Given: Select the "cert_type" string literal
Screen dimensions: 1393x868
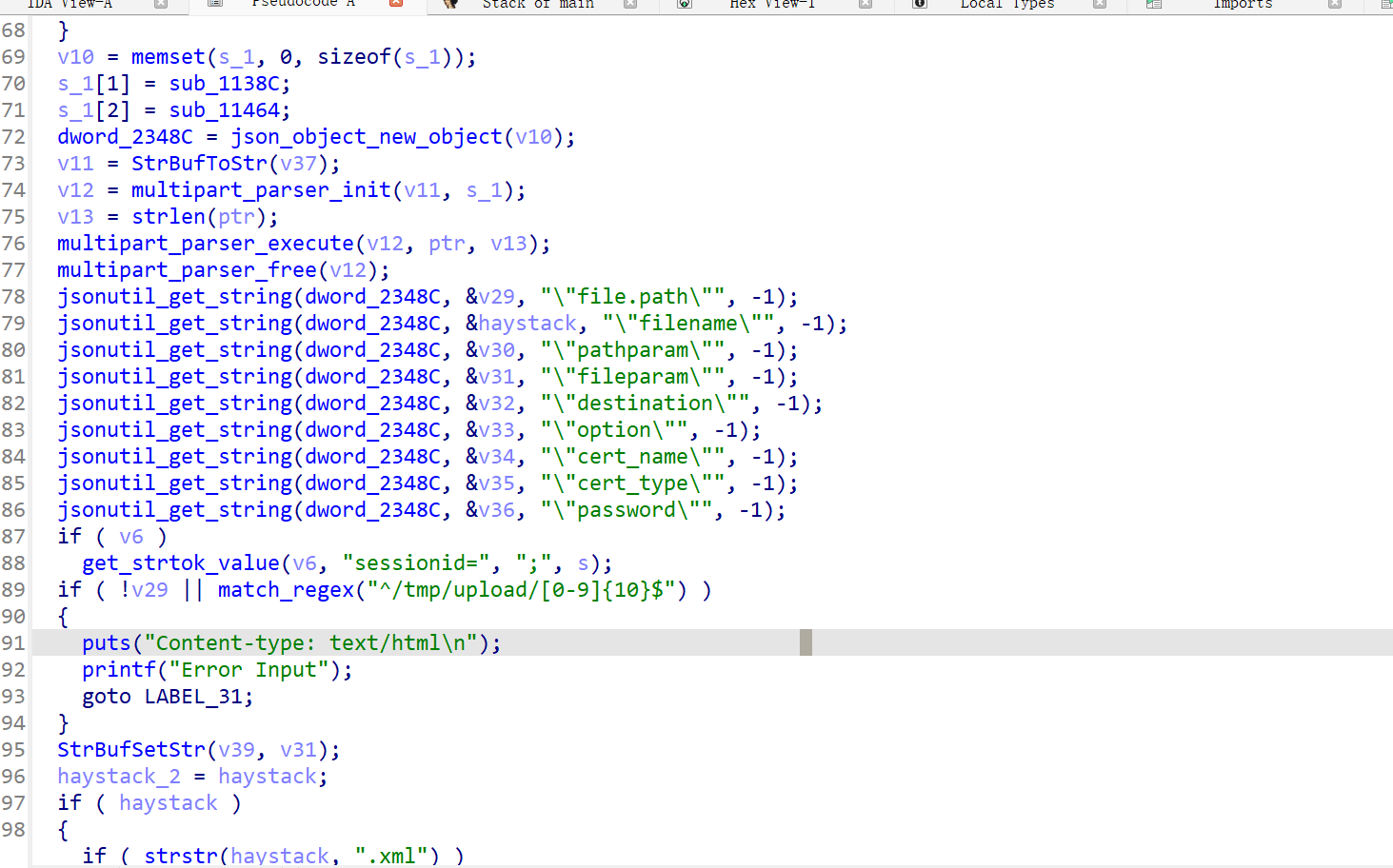Looking at the screenshot, I should [632, 483].
